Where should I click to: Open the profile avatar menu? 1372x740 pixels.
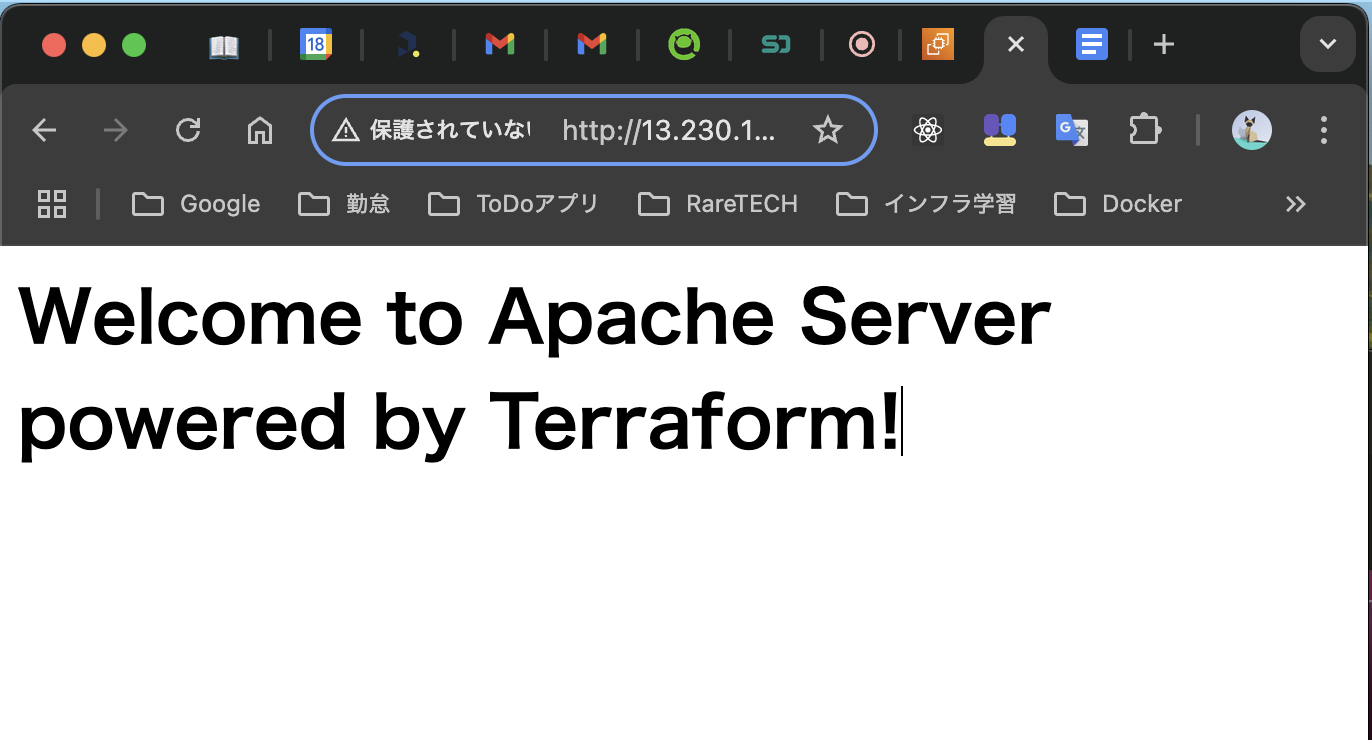(x=1252, y=130)
